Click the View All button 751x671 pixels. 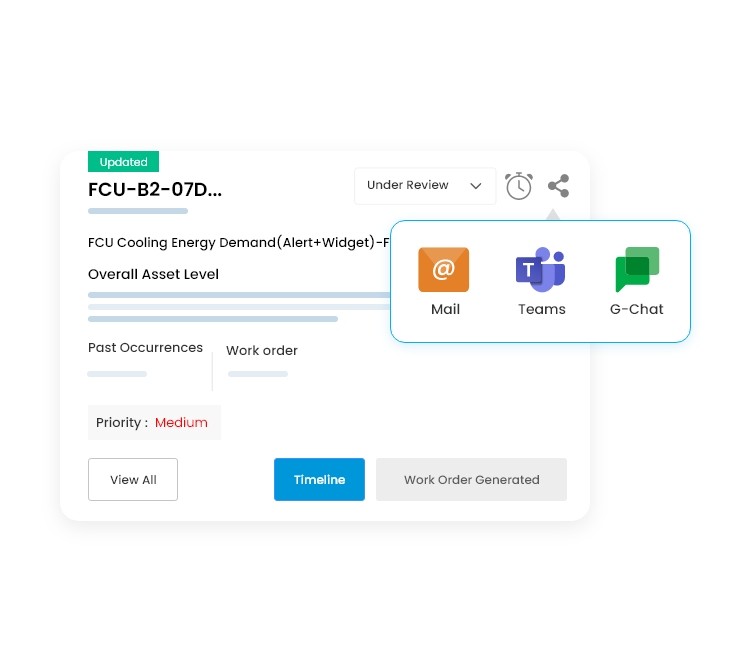click(x=133, y=479)
